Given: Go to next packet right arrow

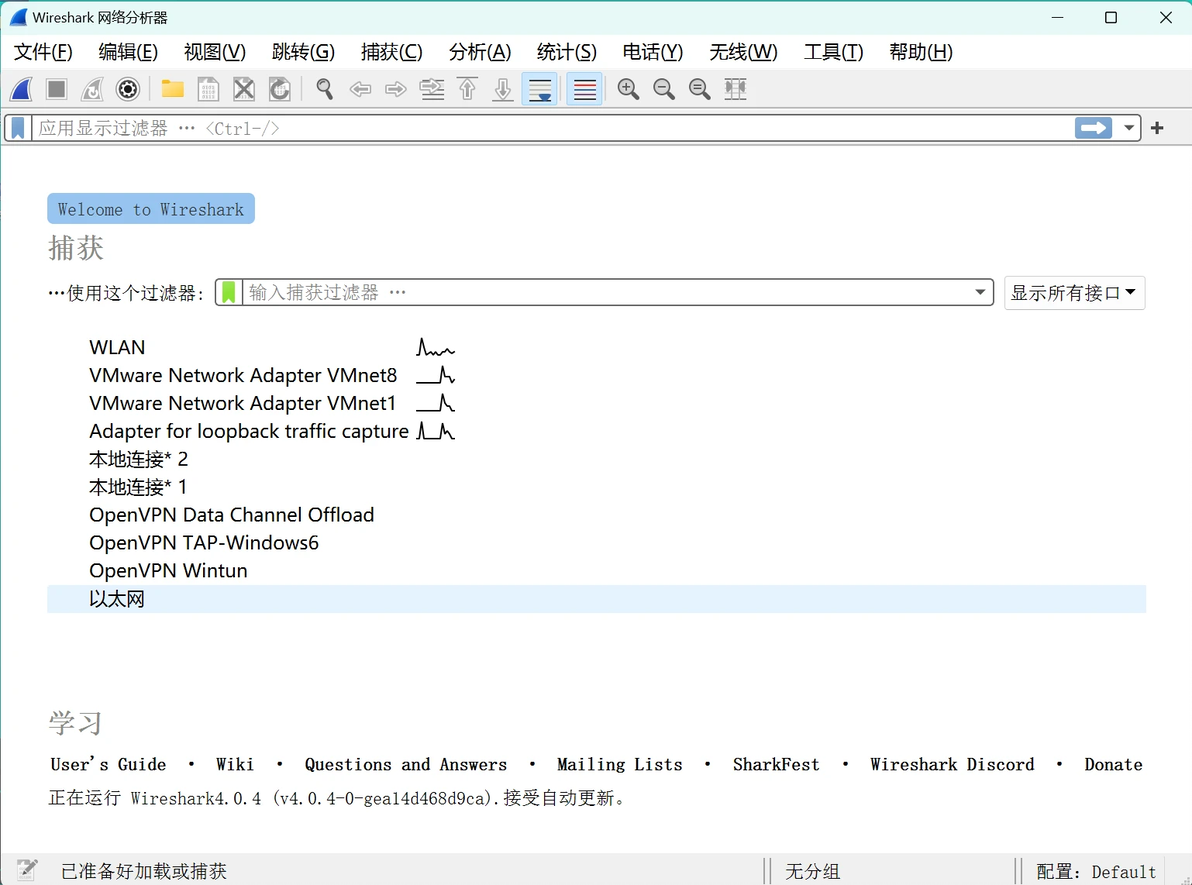Looking at the screenshot, I should 396,89.
